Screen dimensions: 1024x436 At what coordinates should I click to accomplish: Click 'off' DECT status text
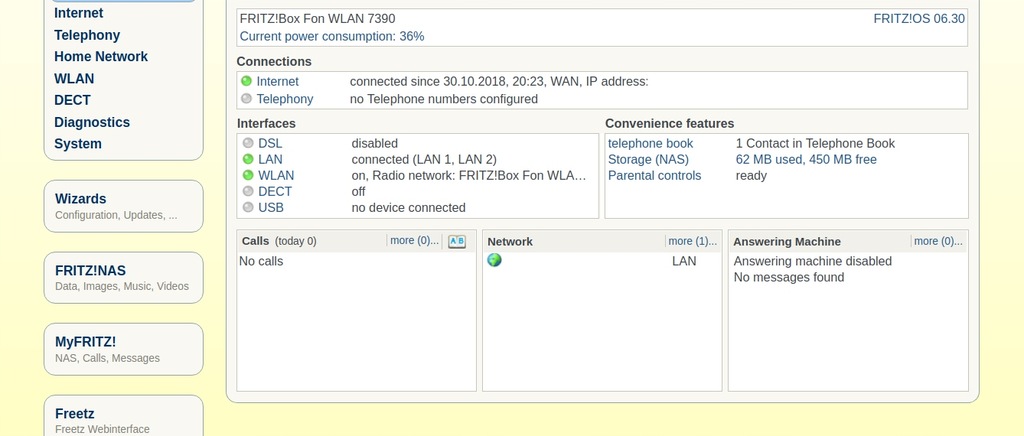[x=358, y=191]
